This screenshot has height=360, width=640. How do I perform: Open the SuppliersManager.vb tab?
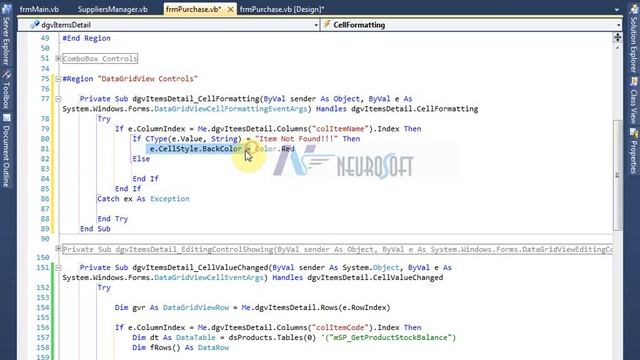(x=112, y=9)
